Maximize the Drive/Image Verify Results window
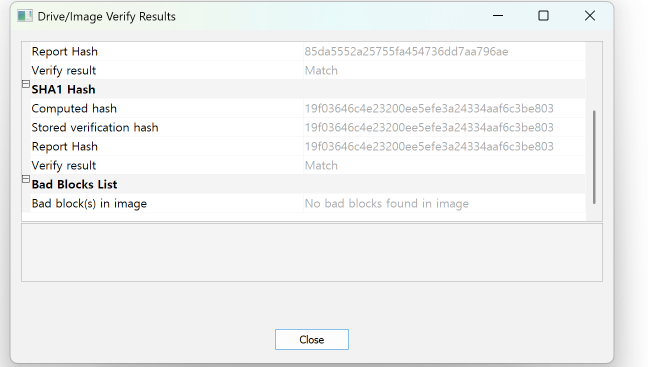648x367 pixels. [x=543, y=16]
